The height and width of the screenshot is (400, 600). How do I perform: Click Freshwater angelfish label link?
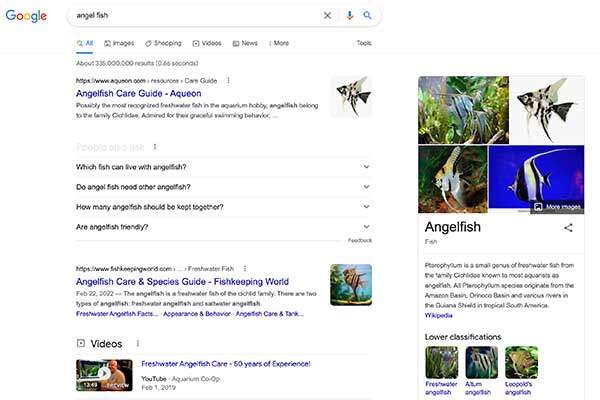tap(441, 388)
